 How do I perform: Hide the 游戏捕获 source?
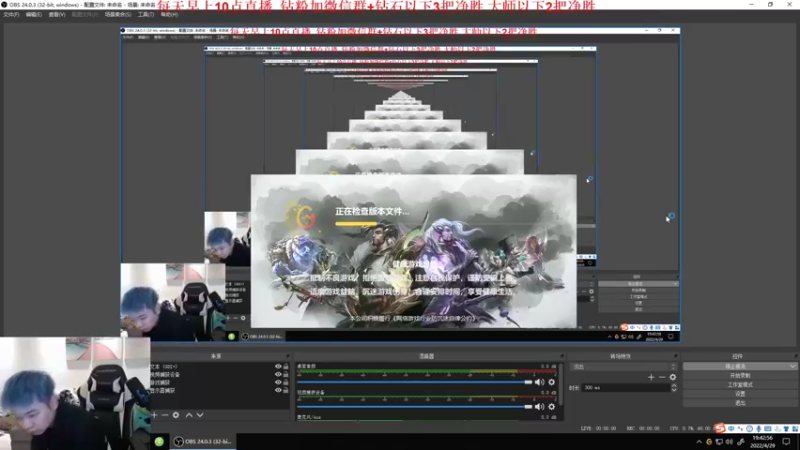coord(278,382)
